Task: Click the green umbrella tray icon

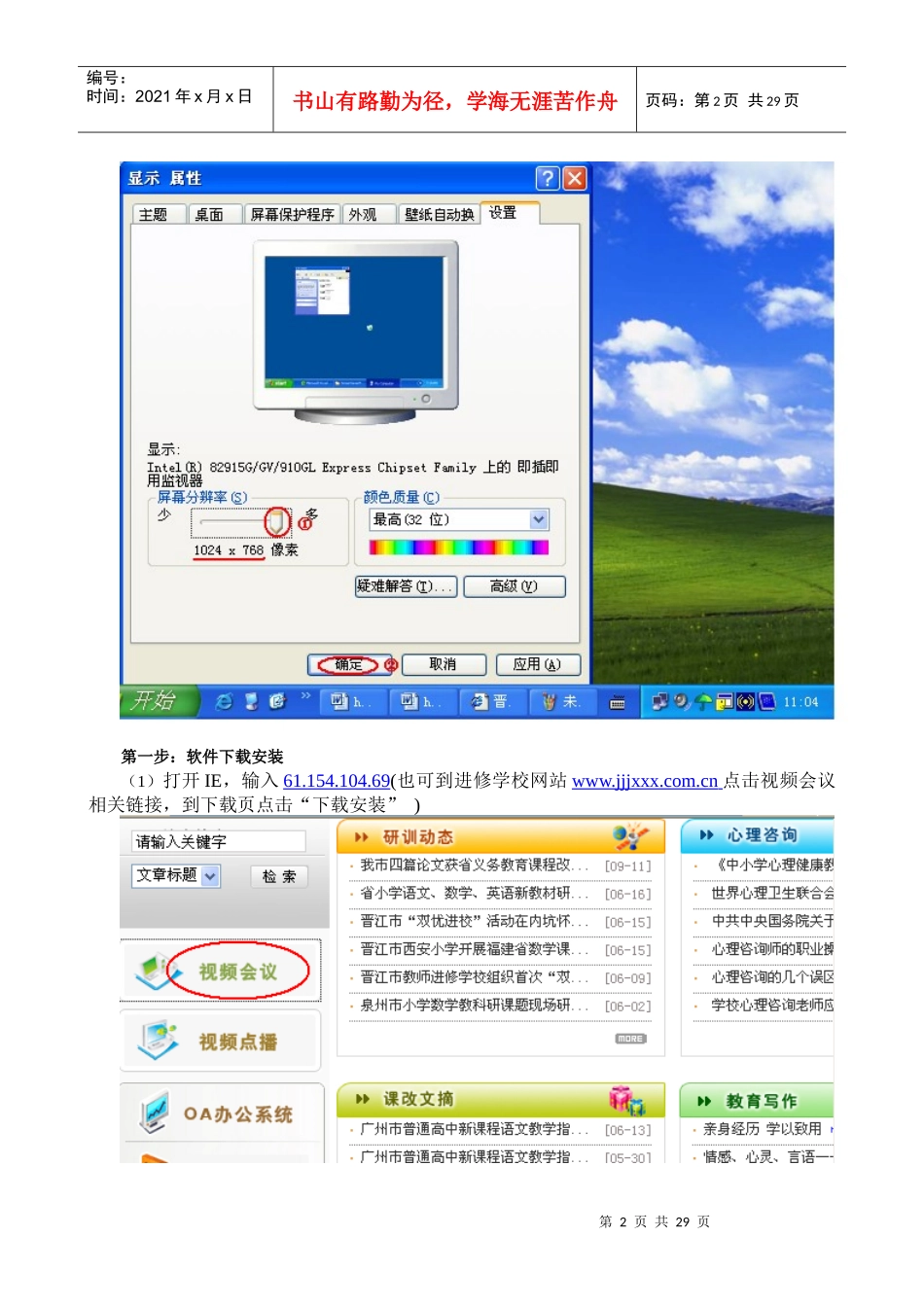Action: coord(703,702)
